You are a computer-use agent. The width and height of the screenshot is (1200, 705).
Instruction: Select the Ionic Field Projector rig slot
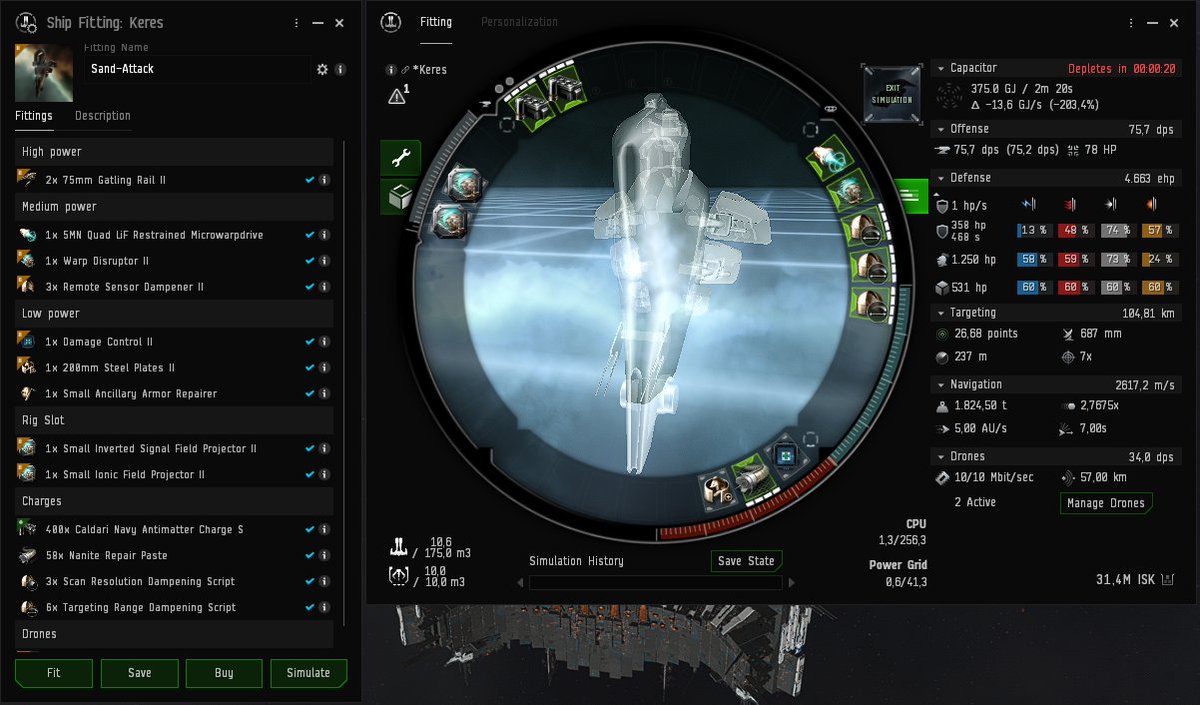(449, 220)
